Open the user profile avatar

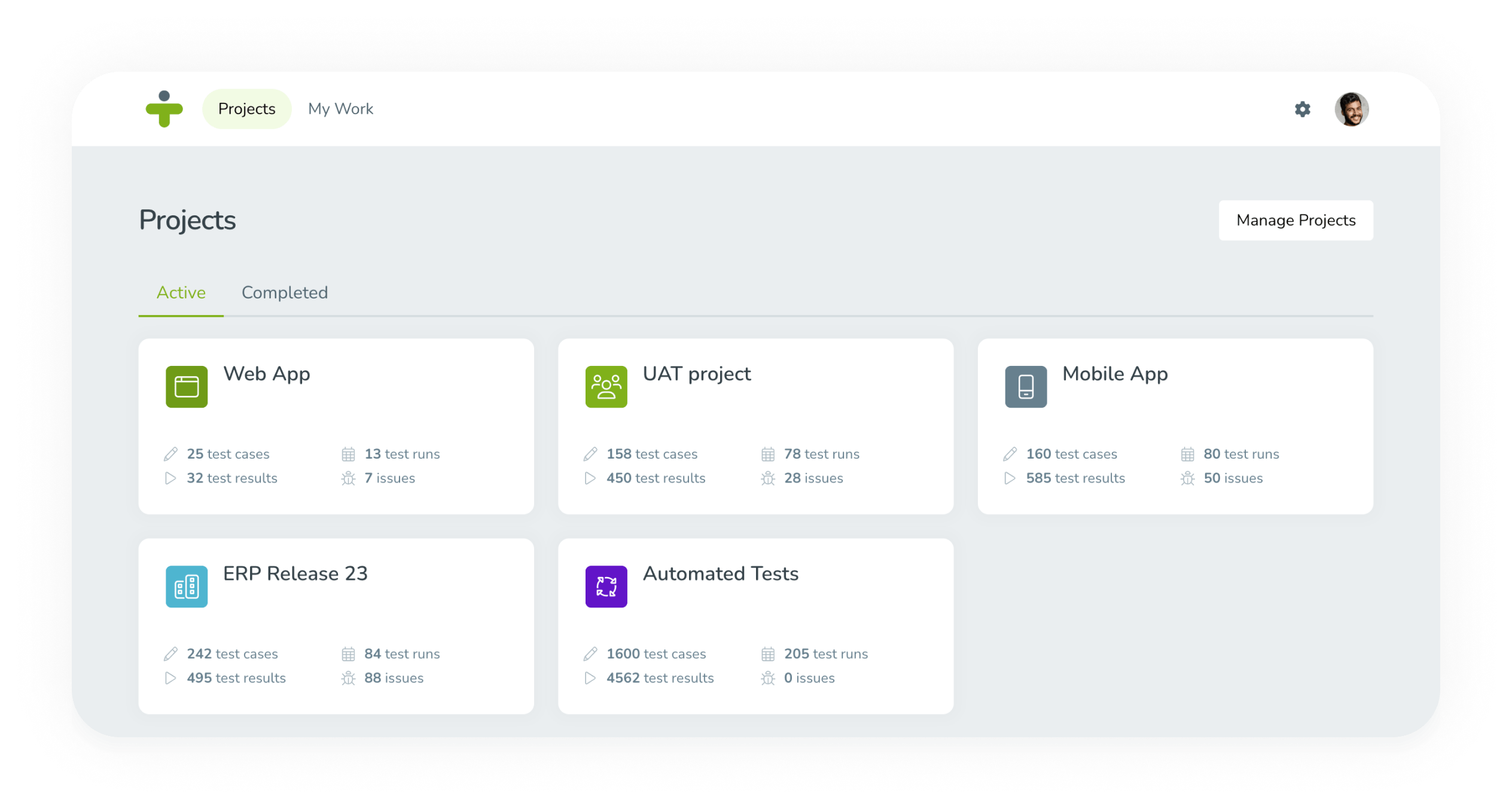click(x=1351, y=109)
